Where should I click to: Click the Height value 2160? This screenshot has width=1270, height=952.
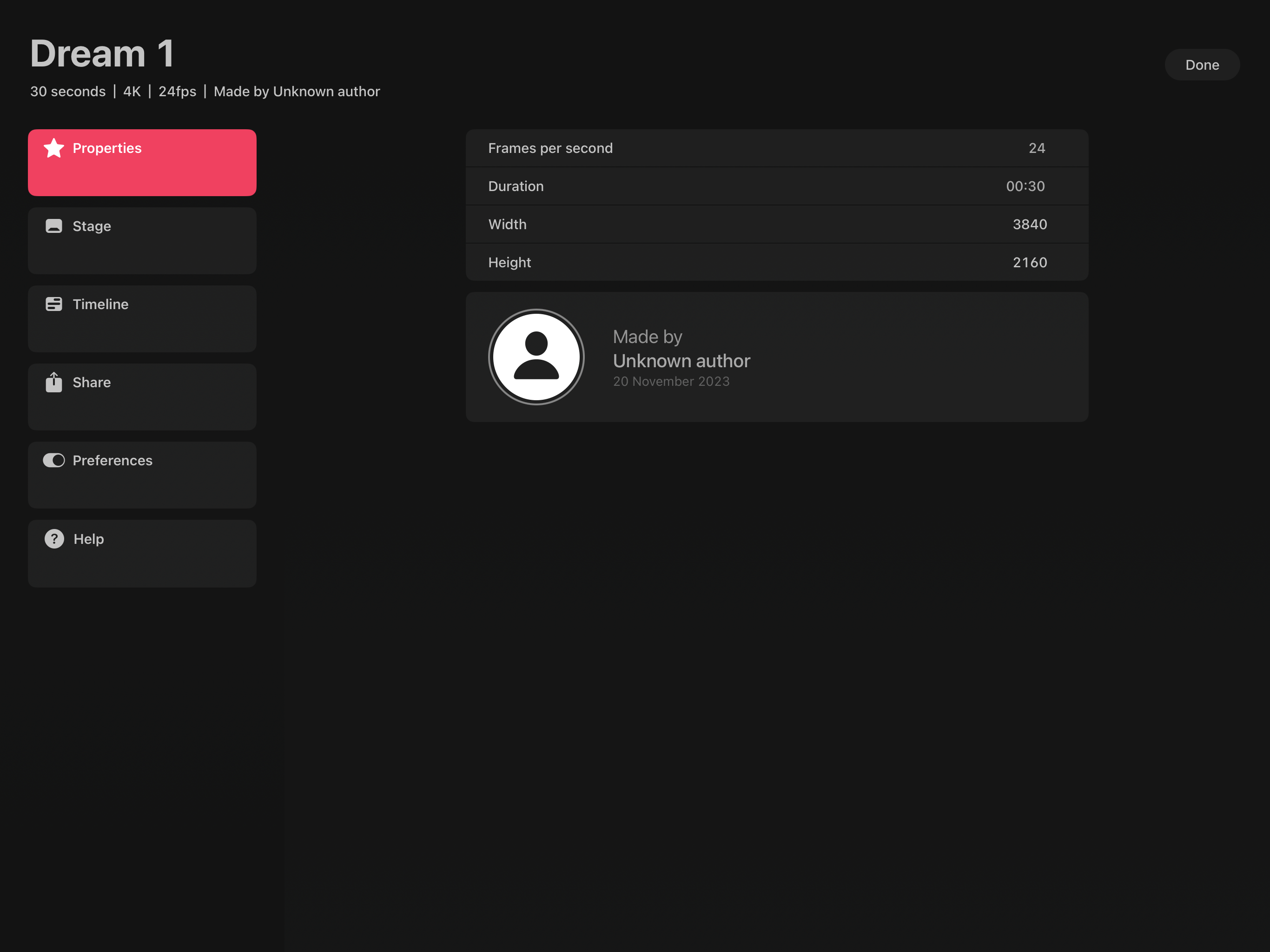1030,262
